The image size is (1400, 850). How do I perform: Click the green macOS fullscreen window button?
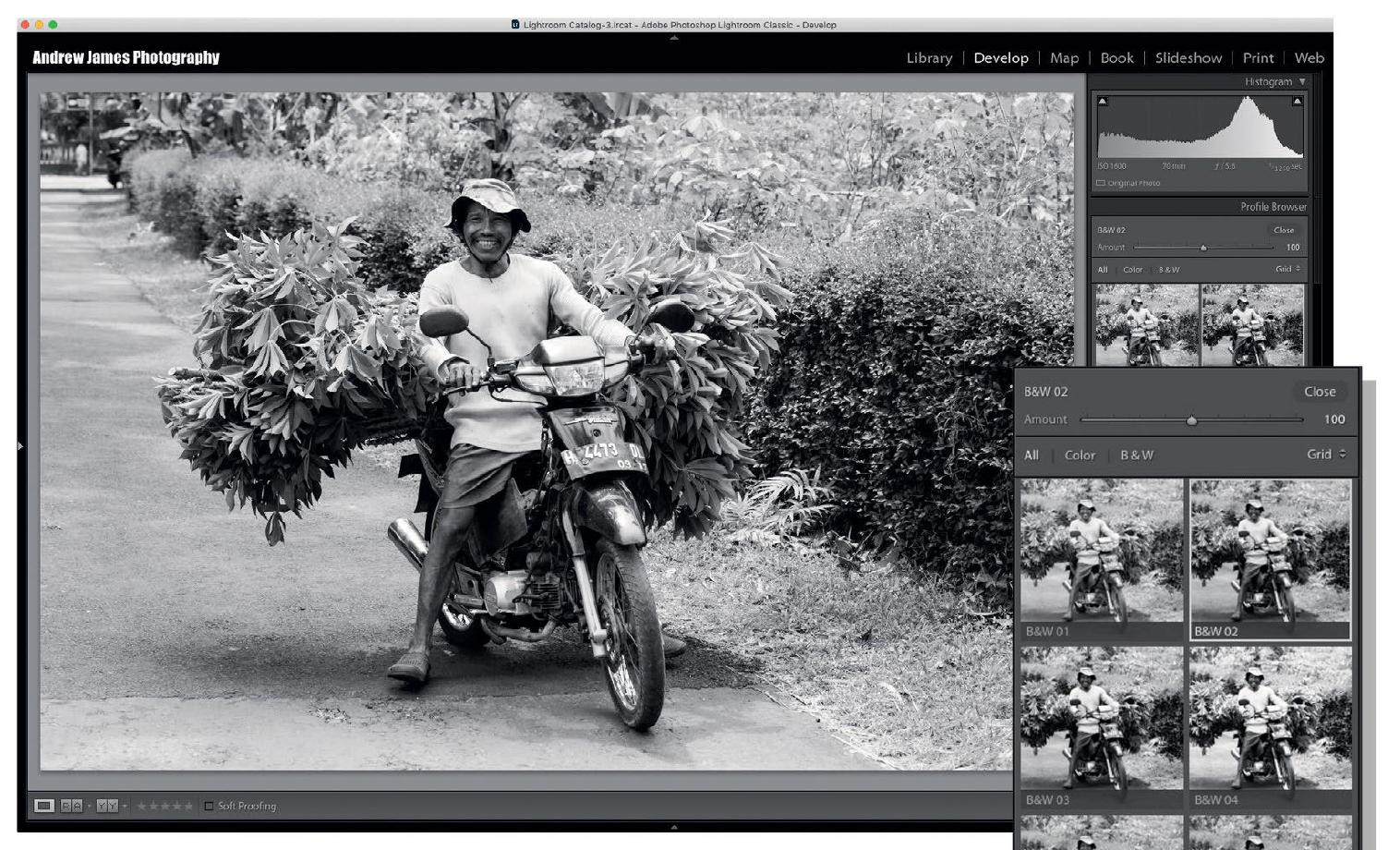(53, 25)
